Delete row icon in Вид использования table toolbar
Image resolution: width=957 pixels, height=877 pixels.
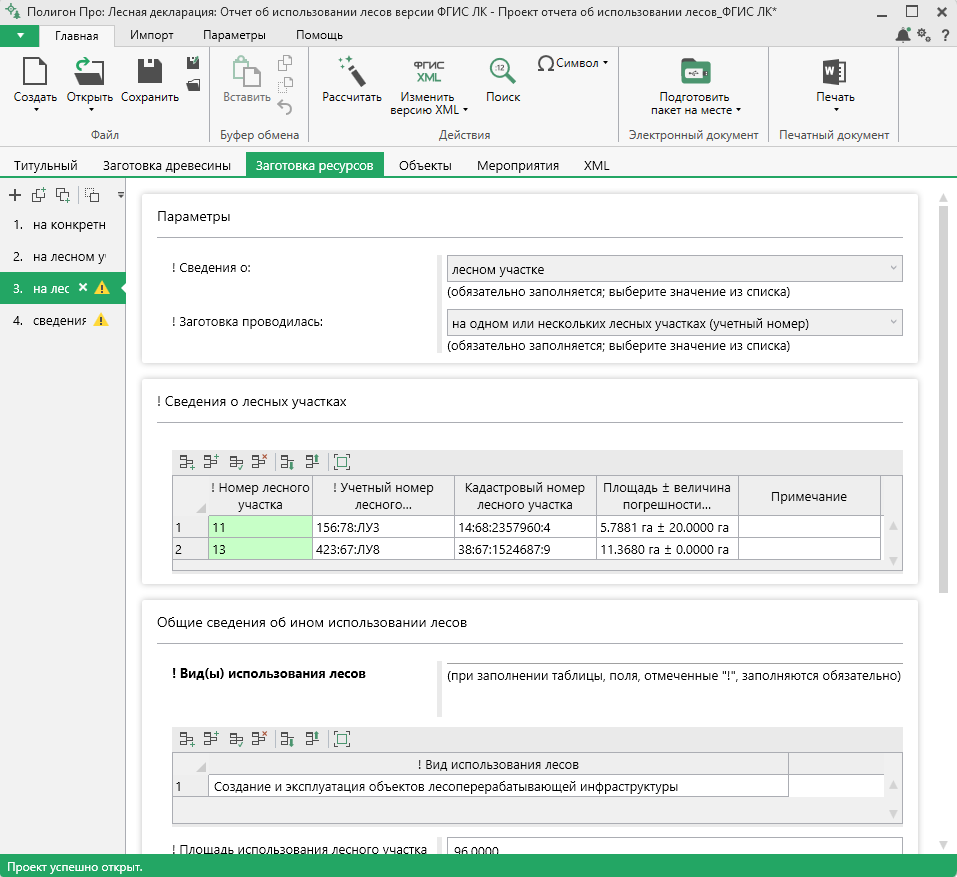pyautogui.click(x=259, y=739)
